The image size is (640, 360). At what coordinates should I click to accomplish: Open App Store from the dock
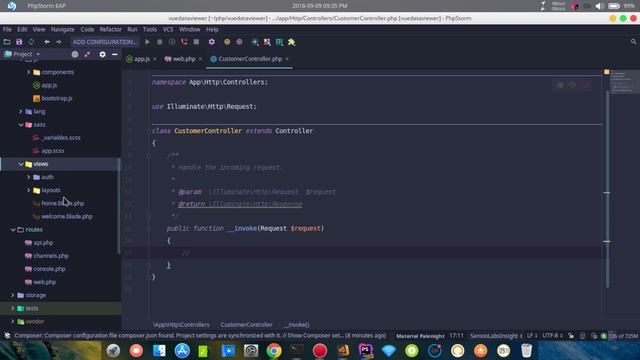click(182, 350)
